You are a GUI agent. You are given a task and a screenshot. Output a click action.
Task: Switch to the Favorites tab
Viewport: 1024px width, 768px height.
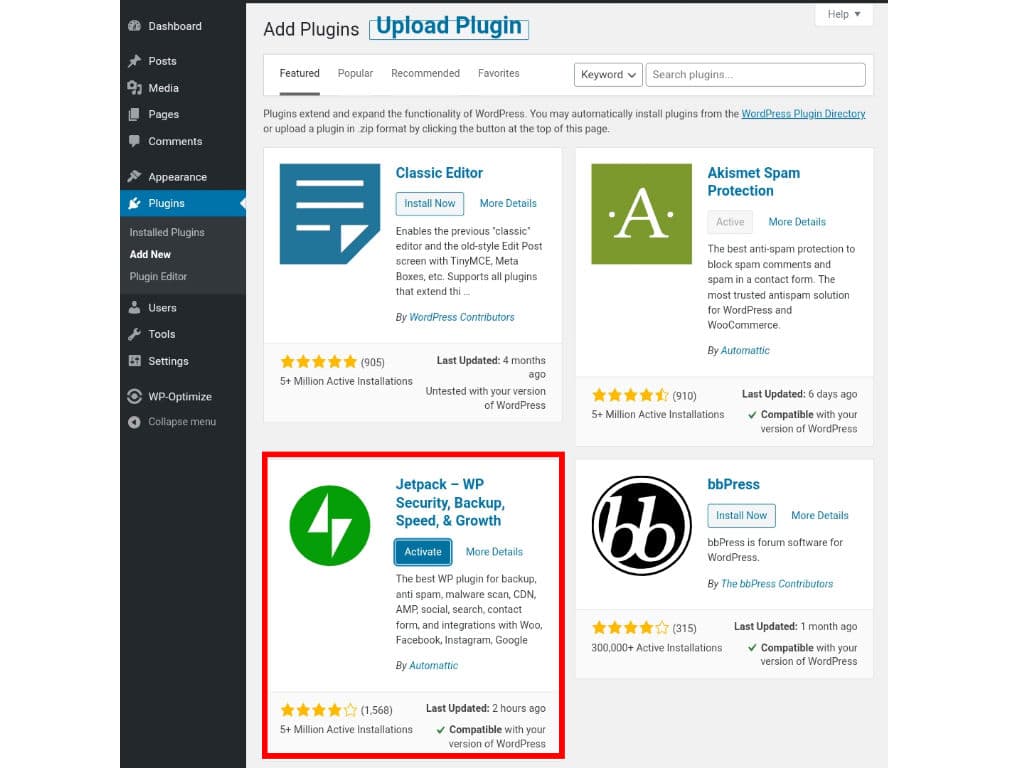[x=498, y=73]
